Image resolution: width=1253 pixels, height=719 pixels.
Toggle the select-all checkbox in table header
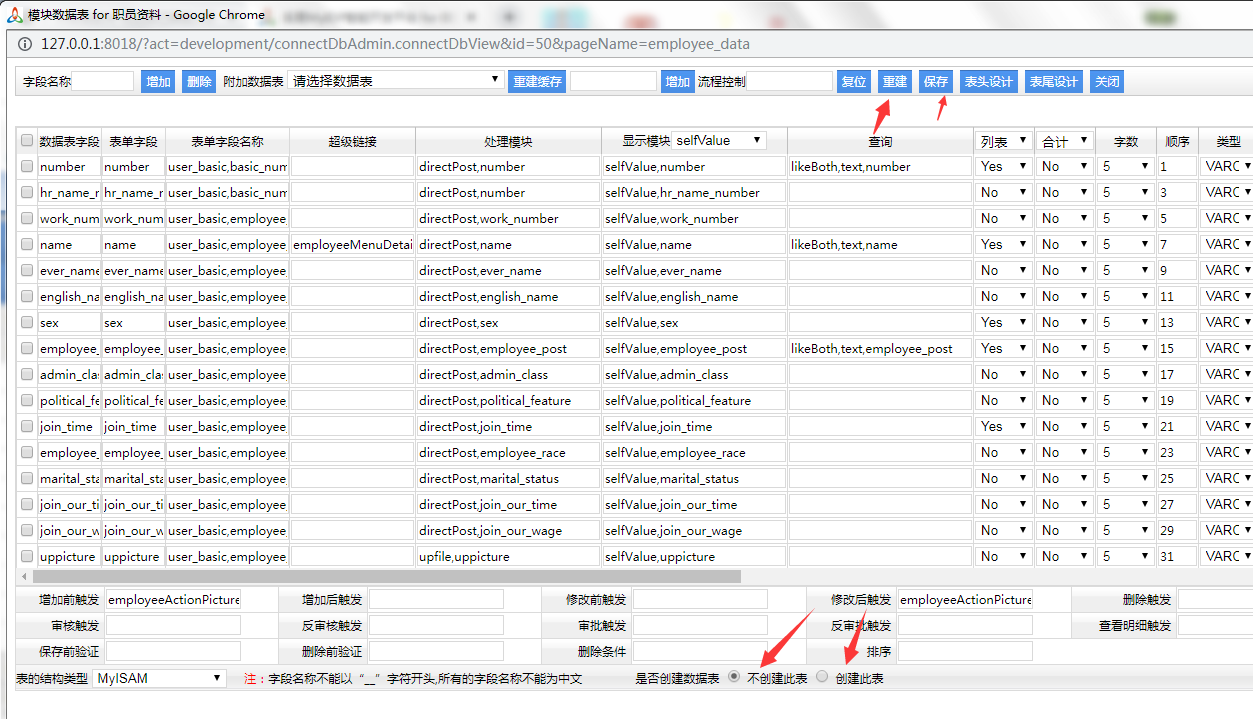(27, 141)
